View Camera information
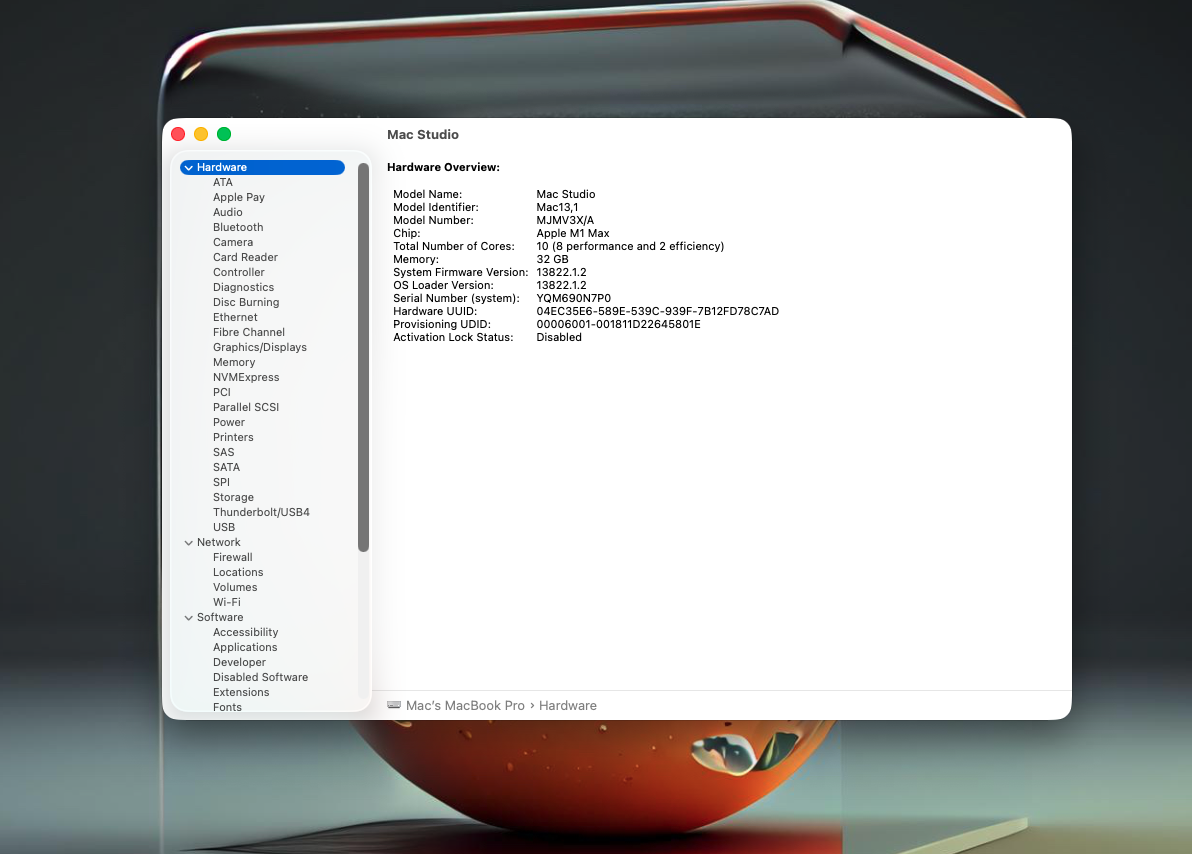1192x854 pixels. [x=233, y=242]
